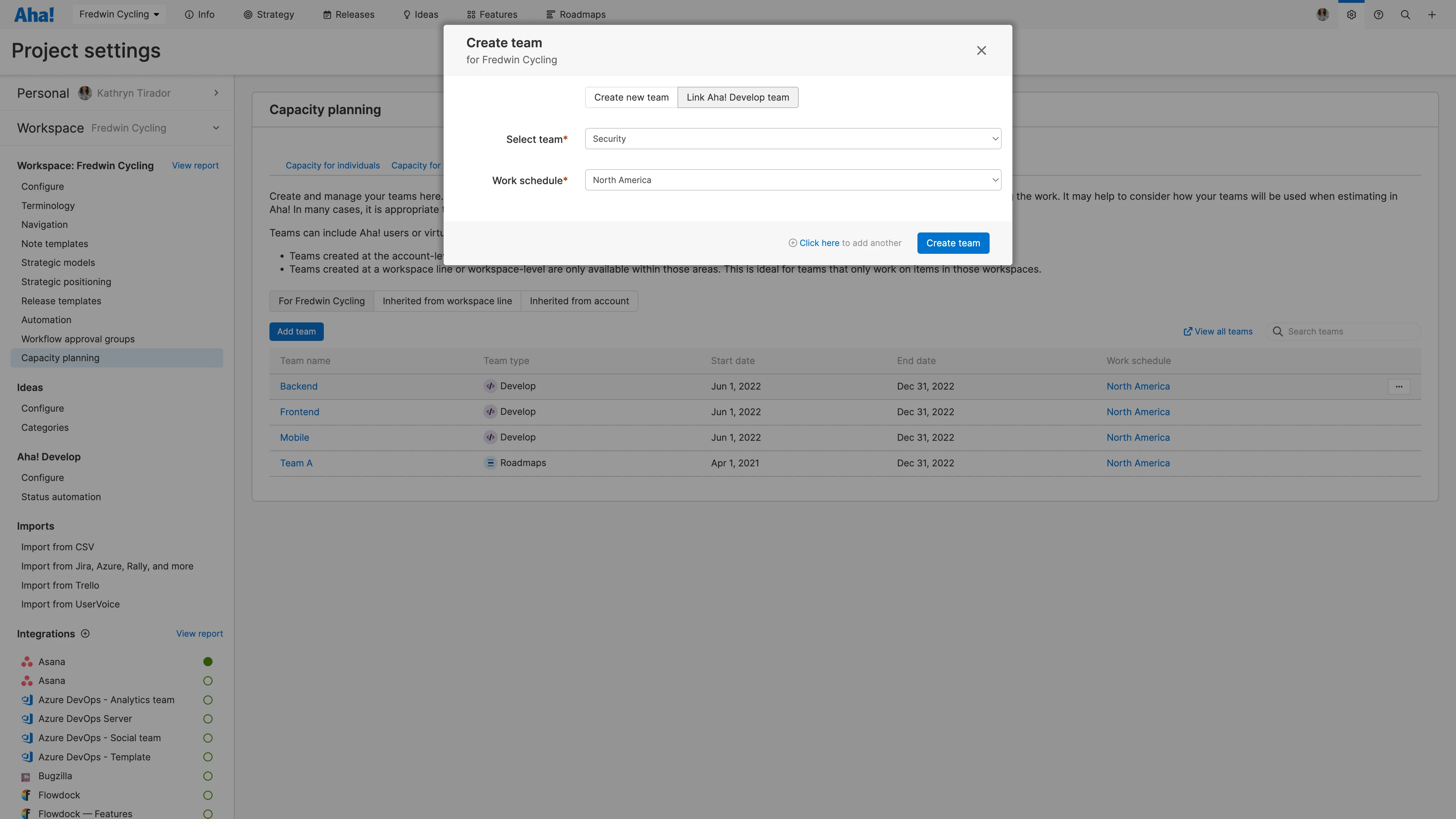Close the Create team dialog
1456x819 pixels.
(x=981, y=51)
